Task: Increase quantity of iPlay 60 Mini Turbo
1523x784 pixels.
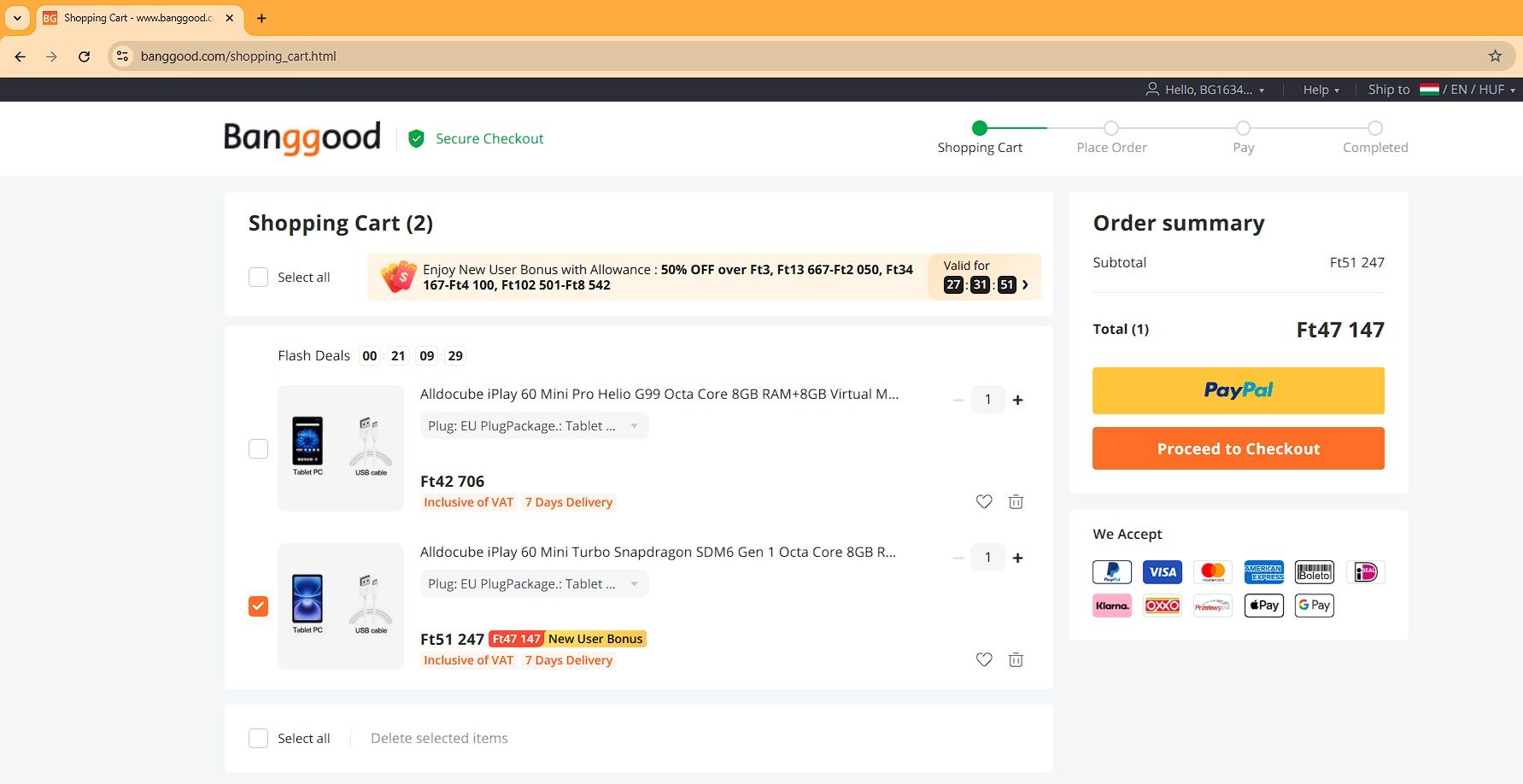Action: point(1017,558)
